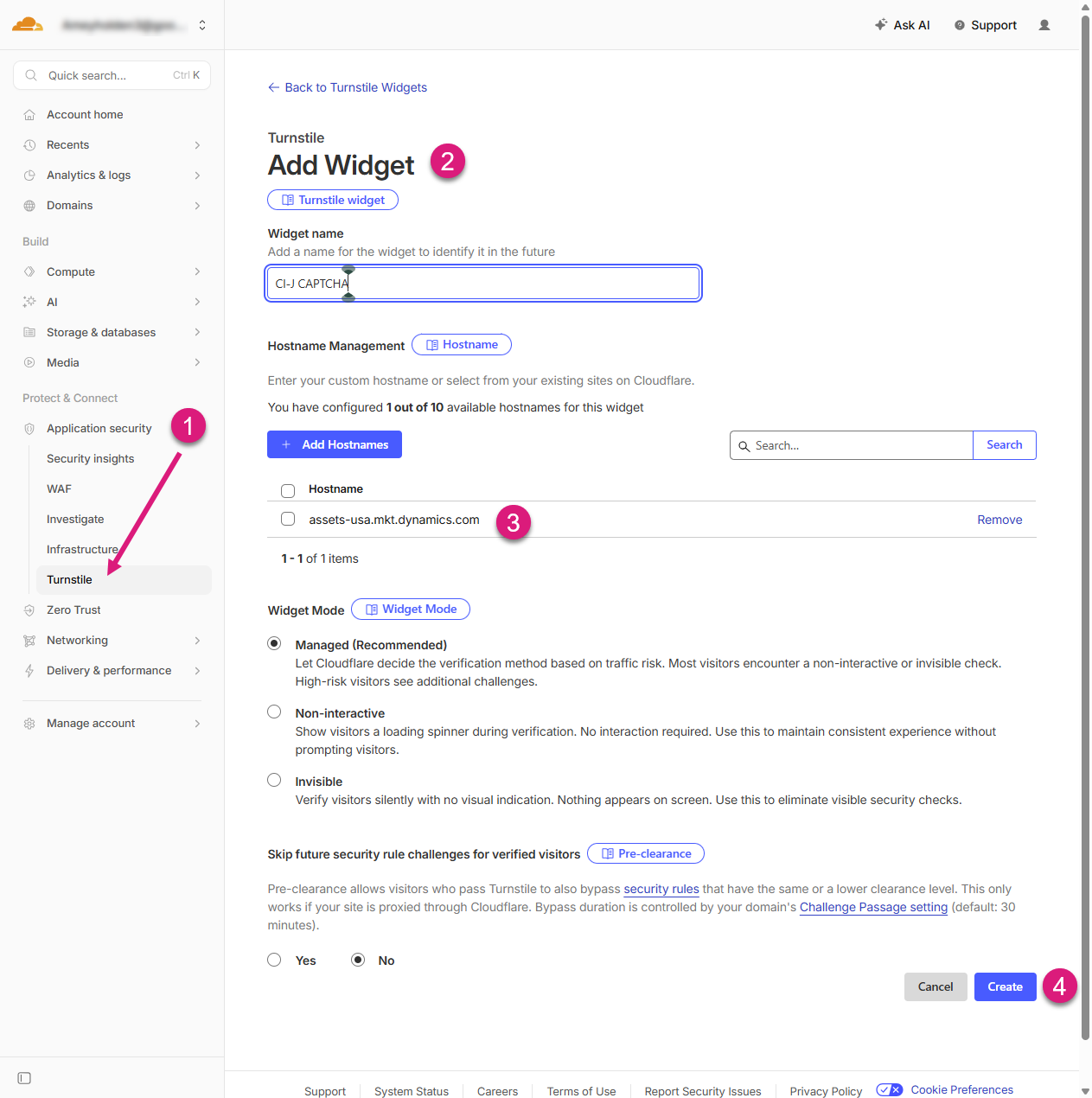Click the Zero Trust icon
1092x1098 pixels.
click(x=29, y=610)
